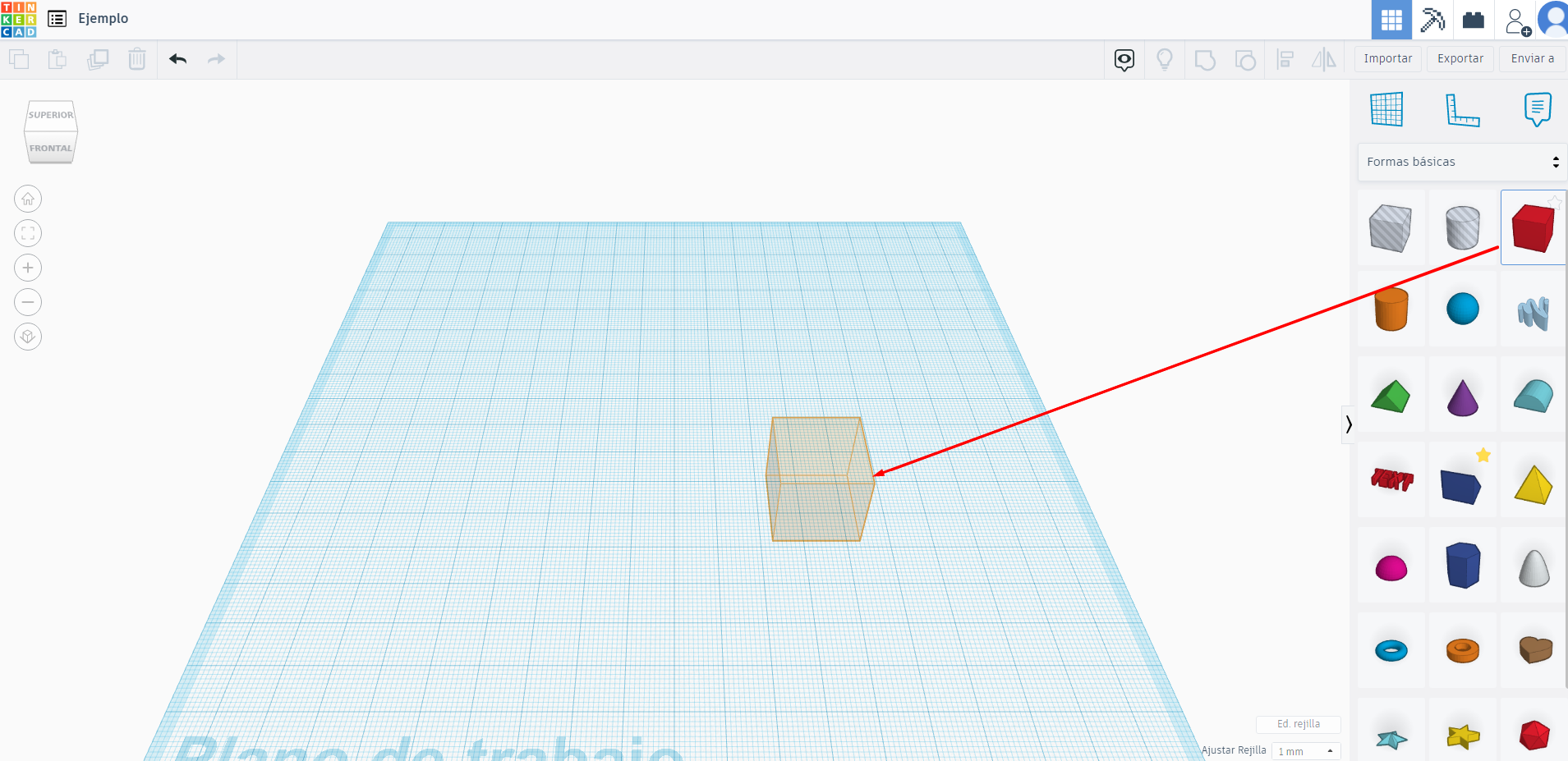Screen dimensions: 1568x761
Task: Select the blue Sphere shape
Action: coord(1462,309)
